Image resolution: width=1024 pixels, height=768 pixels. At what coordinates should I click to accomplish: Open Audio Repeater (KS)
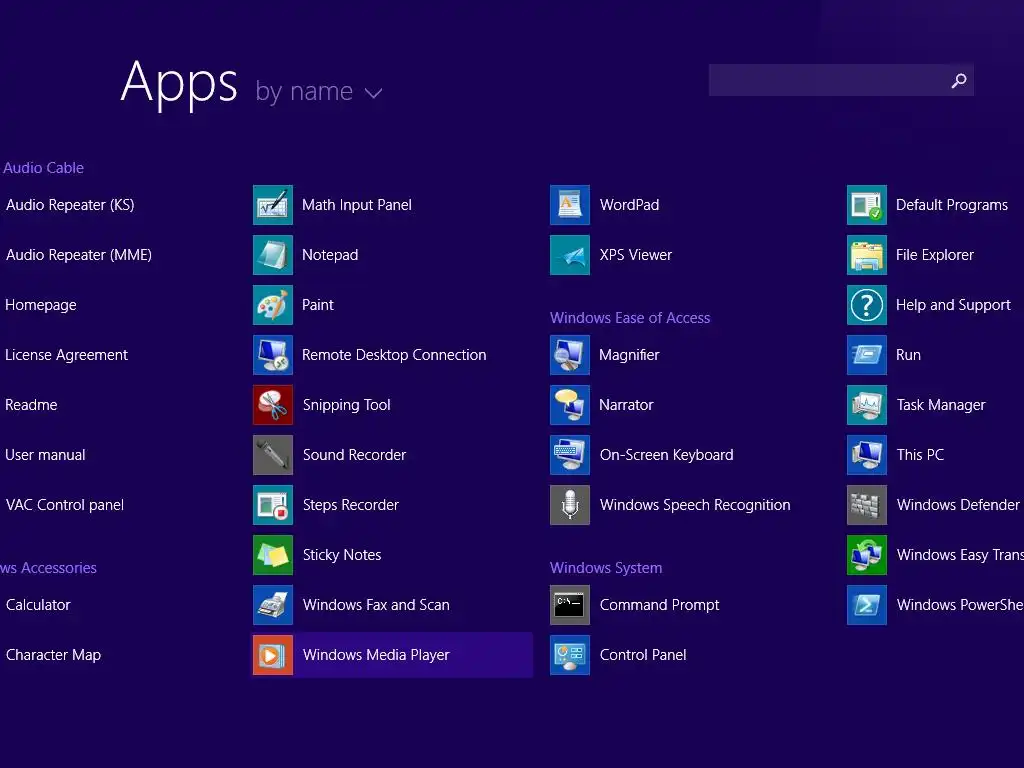(x=70, y=205)
